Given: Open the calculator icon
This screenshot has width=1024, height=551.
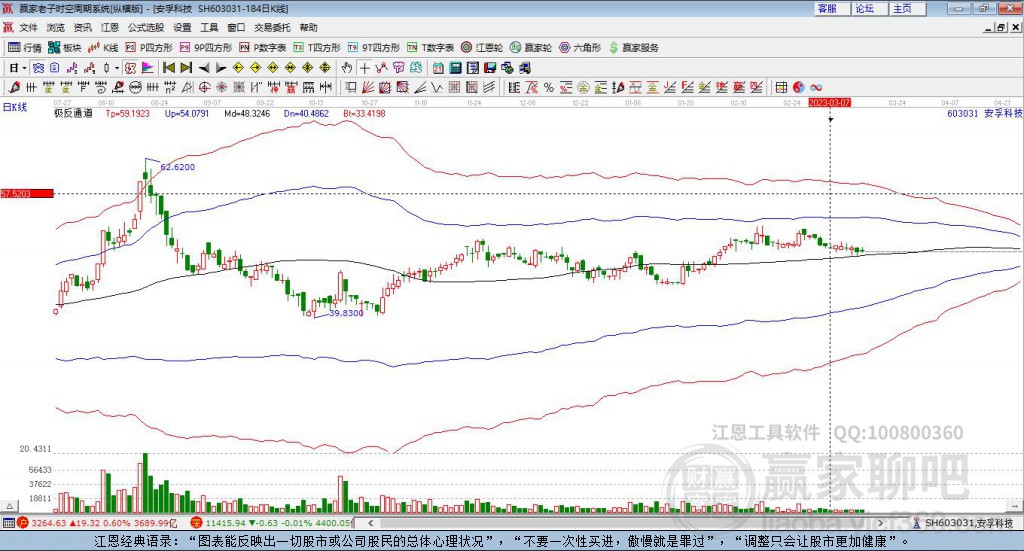Looking at the screenshot, I should pos(455,68).
